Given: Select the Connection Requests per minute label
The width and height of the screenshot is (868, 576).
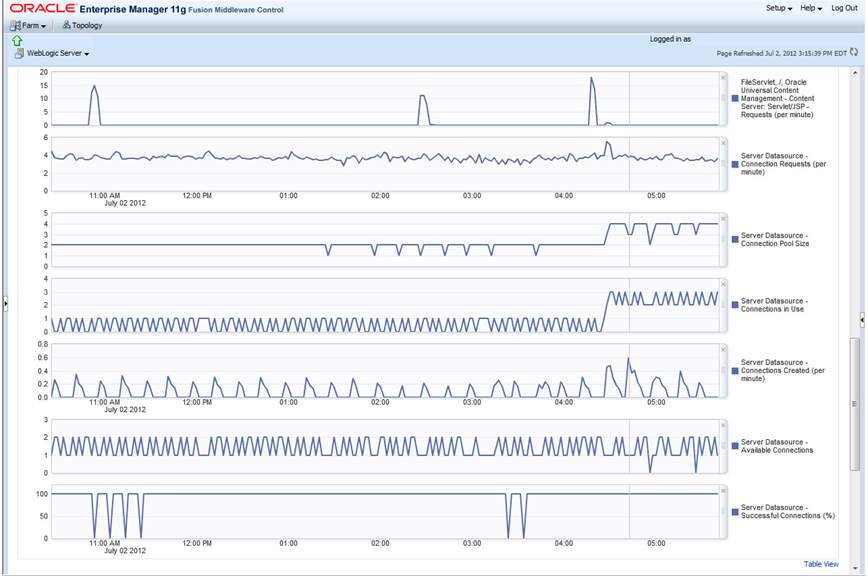Looking at the screenshot, I should click(783, 164).
